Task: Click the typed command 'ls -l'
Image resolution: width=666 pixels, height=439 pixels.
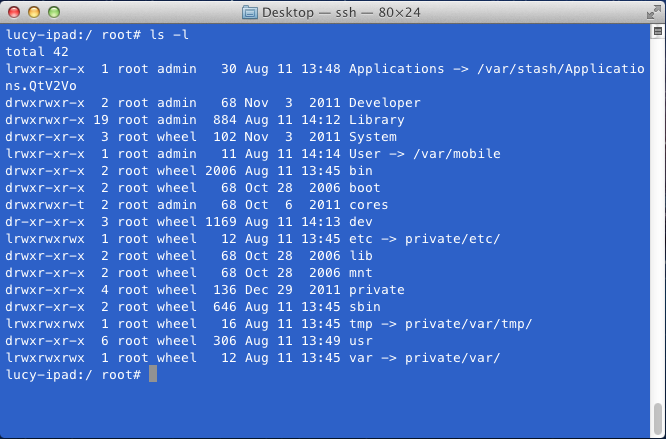Action: tap(169, 35)
